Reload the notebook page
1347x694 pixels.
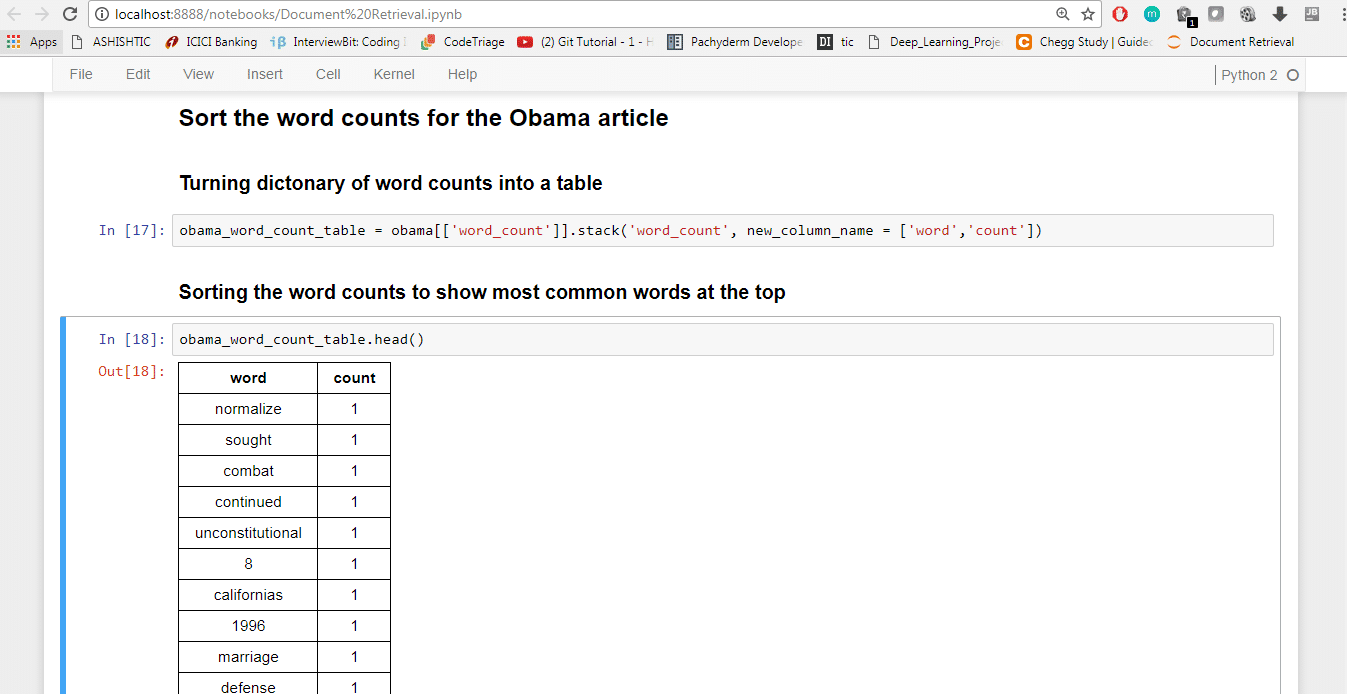tap(70, 14)
